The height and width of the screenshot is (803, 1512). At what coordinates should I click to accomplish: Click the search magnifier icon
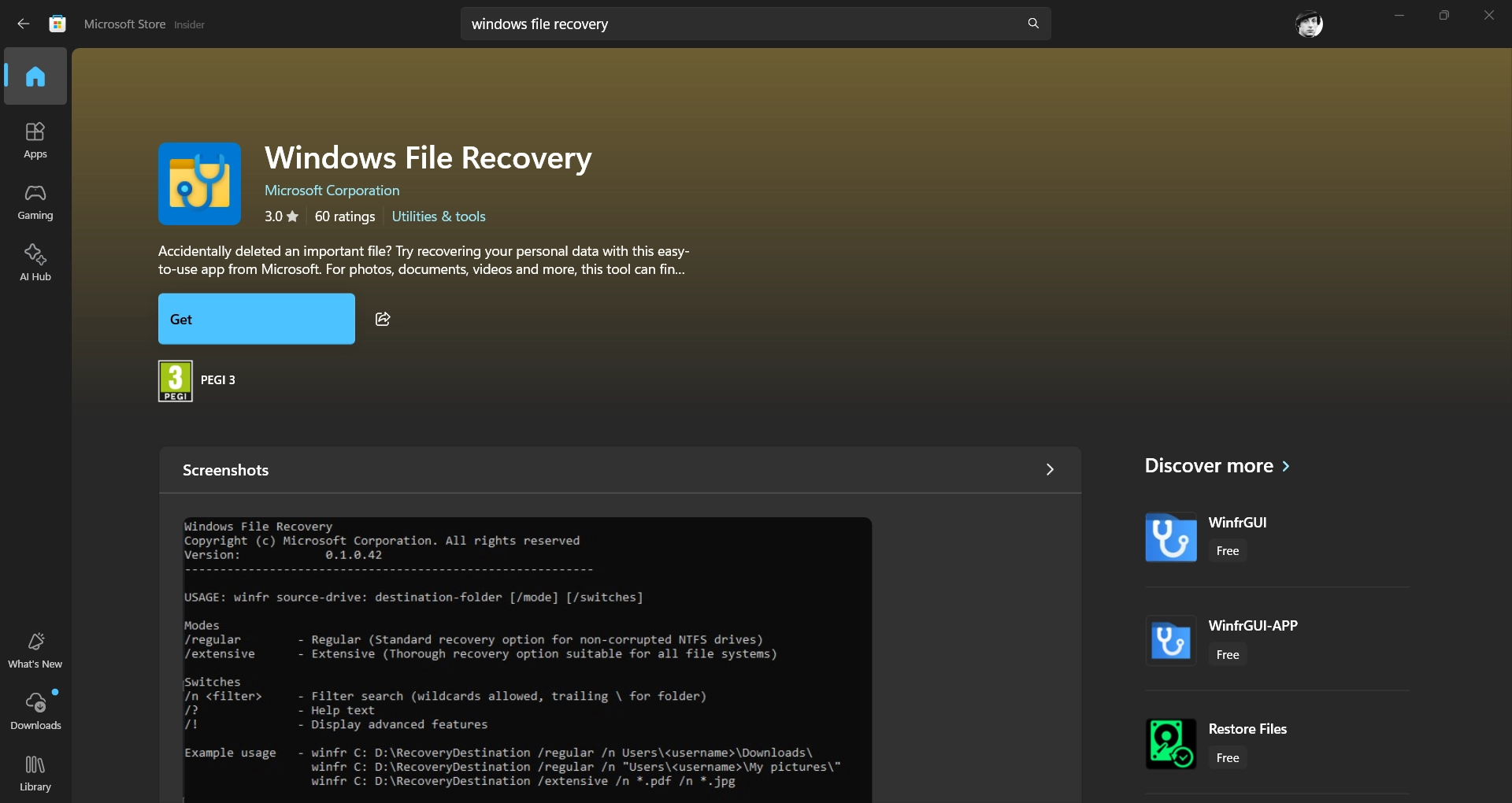(1033, 24)
